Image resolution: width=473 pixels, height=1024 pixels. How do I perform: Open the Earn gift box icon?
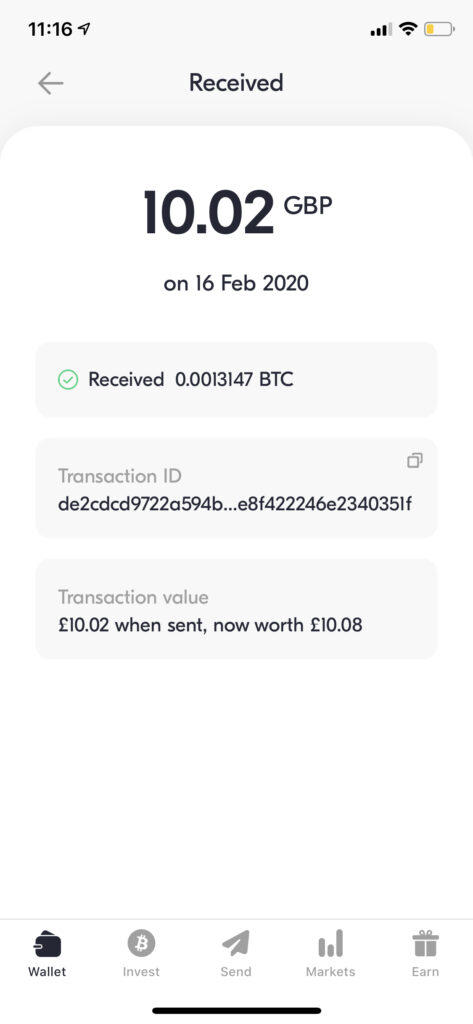pyautogui.click(x=425, y=943)
